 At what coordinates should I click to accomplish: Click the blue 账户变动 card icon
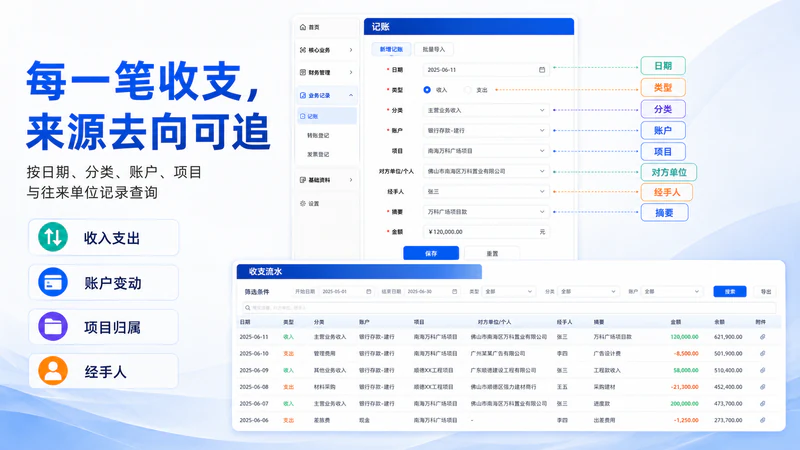[53, 282]
